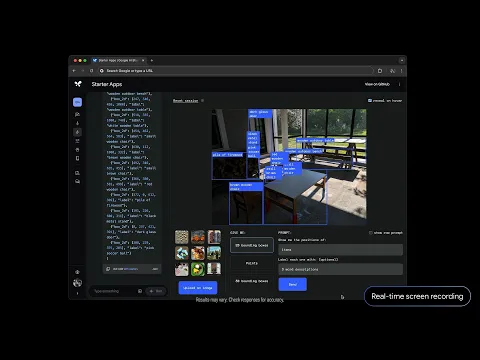The height and width of the screenshot is (360, 480).
Task: Open the three-dot menu beside View on GitHub
Action: 399,84
